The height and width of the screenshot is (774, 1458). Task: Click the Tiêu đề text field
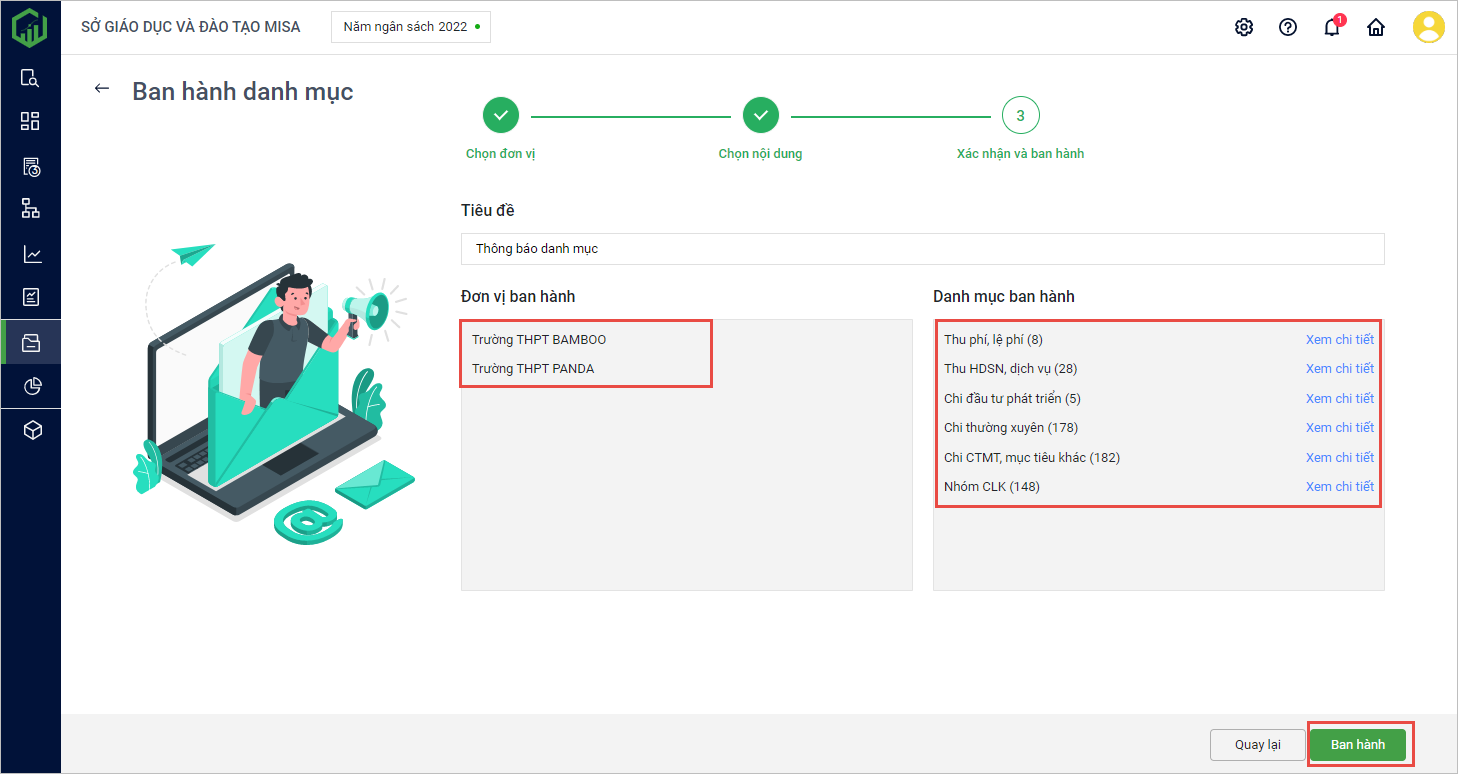(x=922, y=249)
